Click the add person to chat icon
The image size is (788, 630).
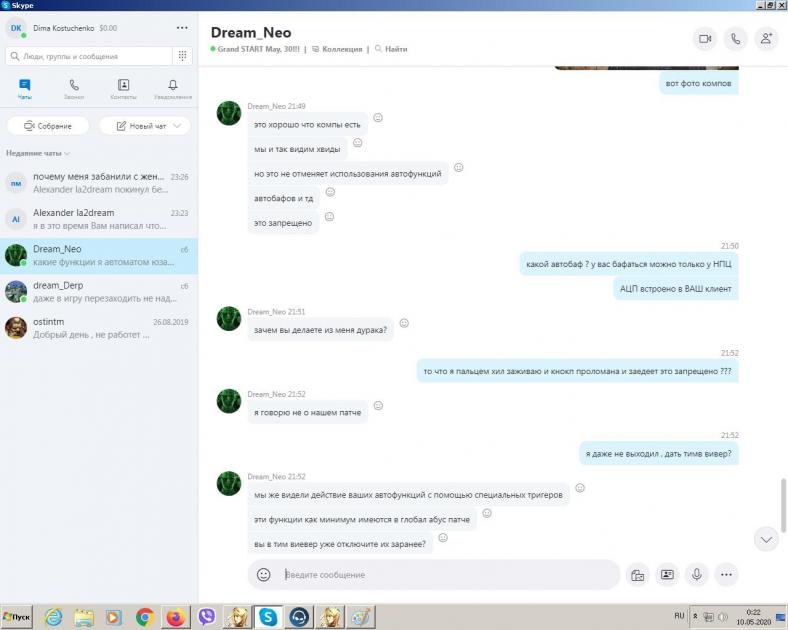[766, 39]
